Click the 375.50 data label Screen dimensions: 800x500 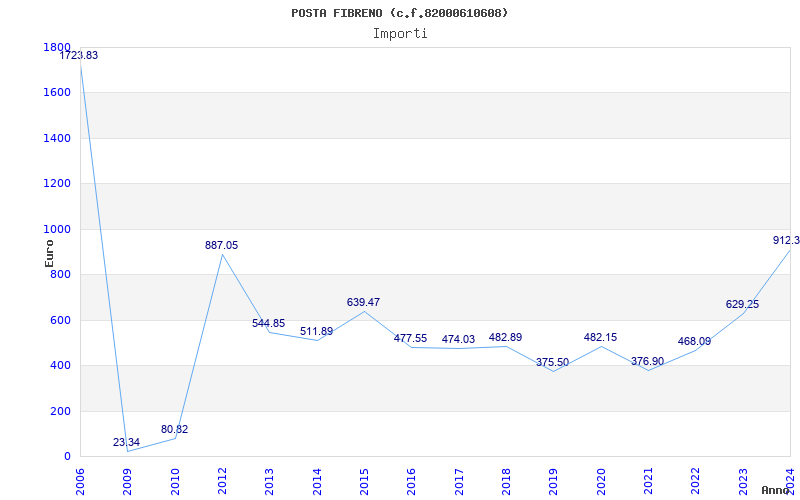point(552,362)
